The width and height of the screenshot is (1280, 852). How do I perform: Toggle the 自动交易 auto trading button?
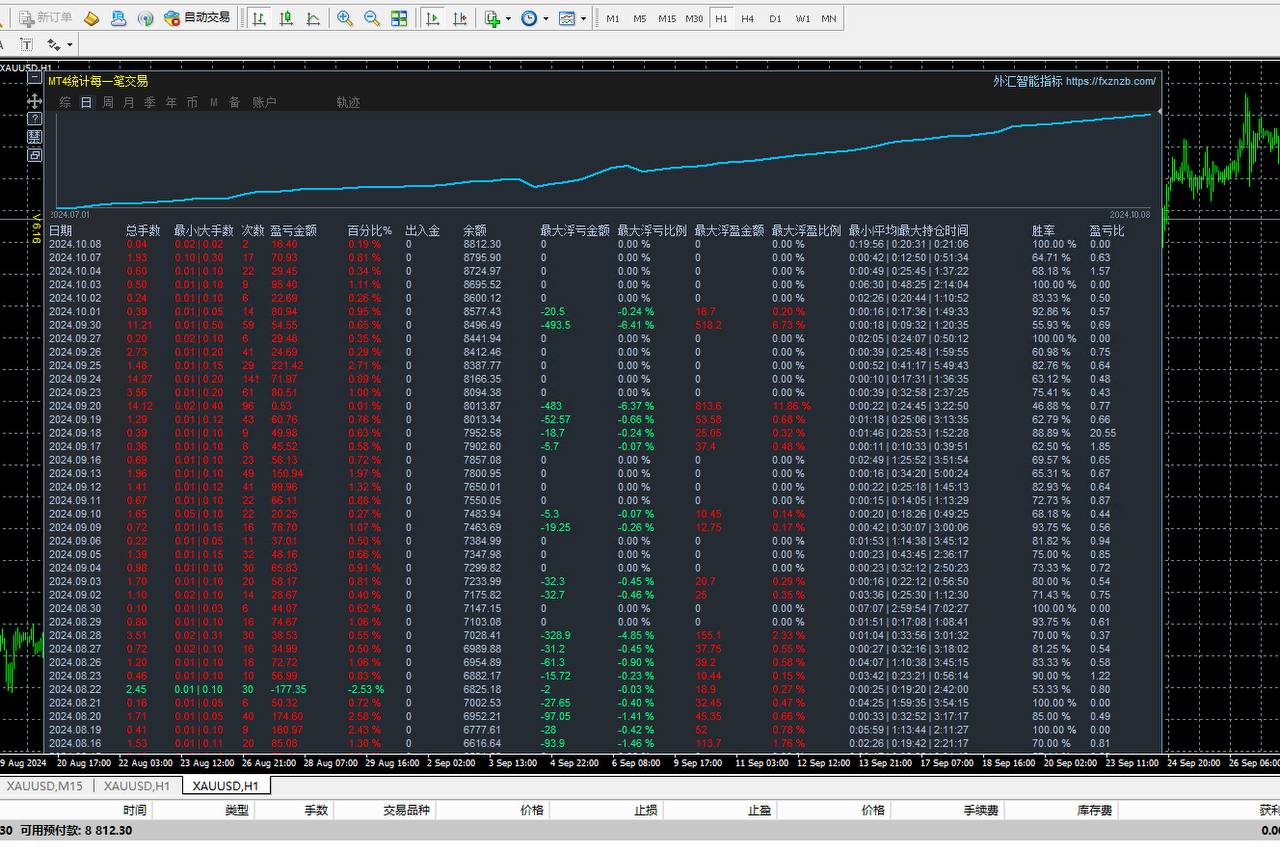pyautogui.click(x=198, y=18)
